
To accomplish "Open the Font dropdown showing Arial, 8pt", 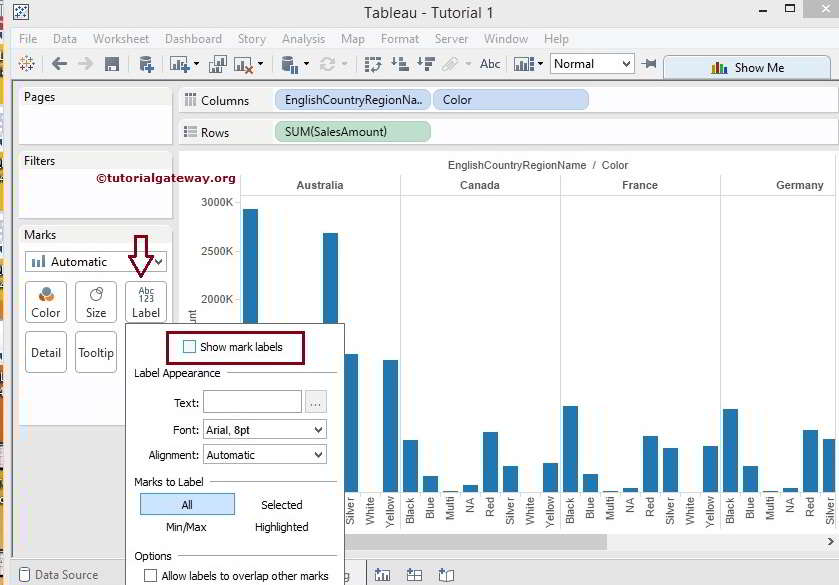I will click(x=264, y=429).
